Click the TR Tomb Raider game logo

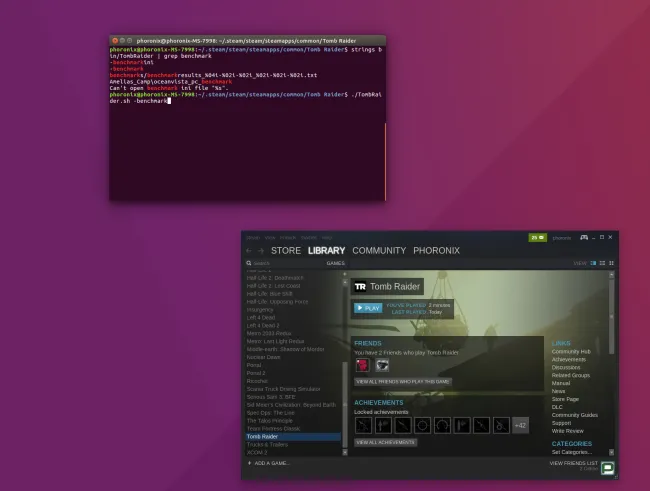[x=360, y=287]
